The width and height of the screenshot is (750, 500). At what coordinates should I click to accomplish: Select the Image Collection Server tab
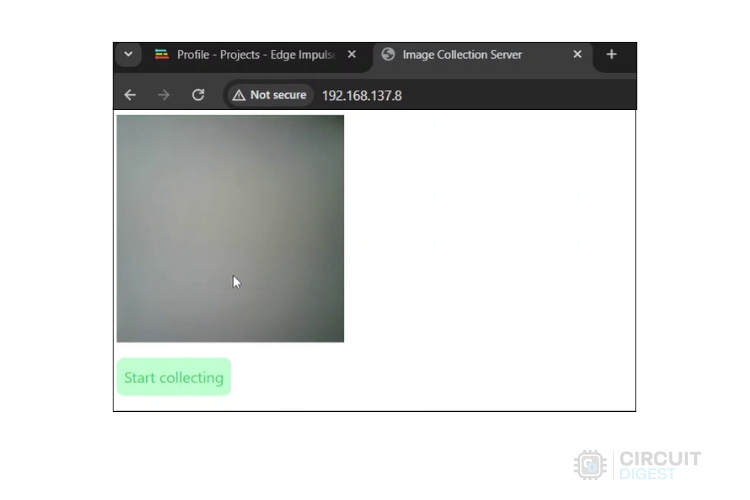[482, 55]
